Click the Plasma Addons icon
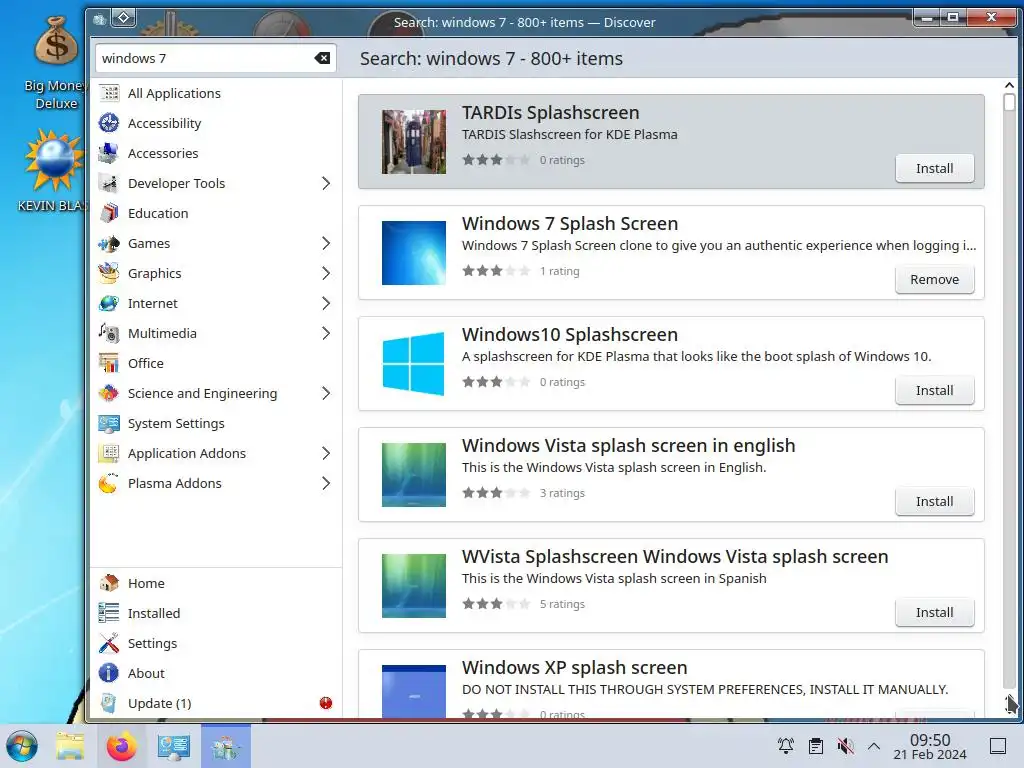Screen dimensions: 1024x768 [109, 484]
